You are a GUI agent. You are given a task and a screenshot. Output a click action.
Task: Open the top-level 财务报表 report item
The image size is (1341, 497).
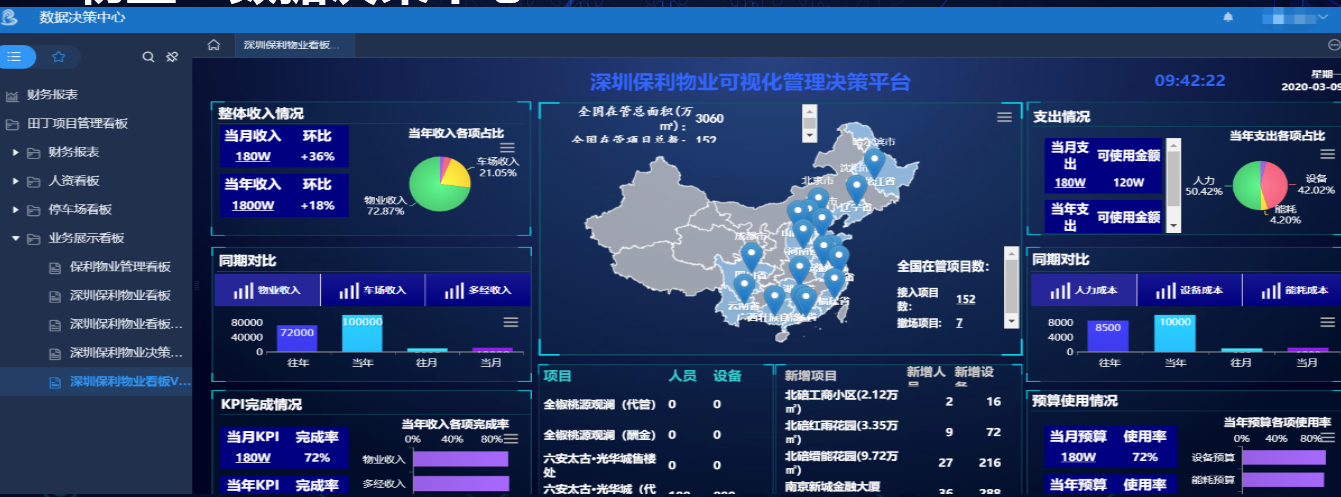point(52,95)
